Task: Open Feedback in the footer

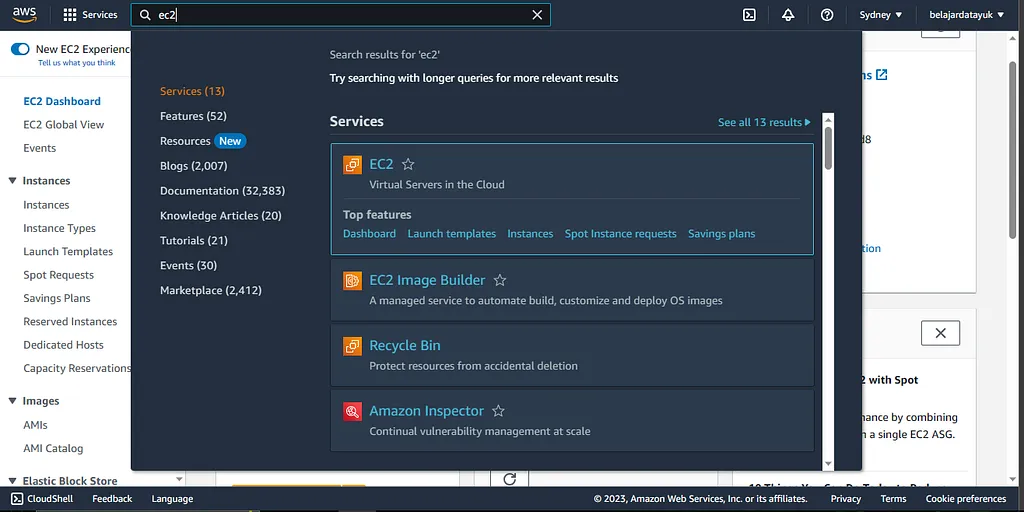Action: click(x=112, y=499)
